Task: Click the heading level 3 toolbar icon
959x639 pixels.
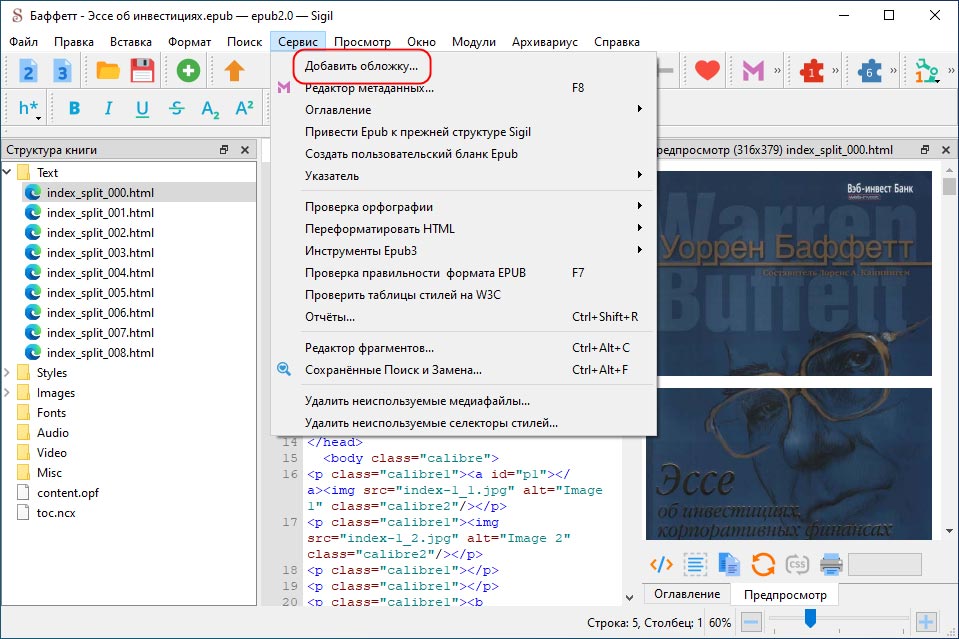Action: 62,72
